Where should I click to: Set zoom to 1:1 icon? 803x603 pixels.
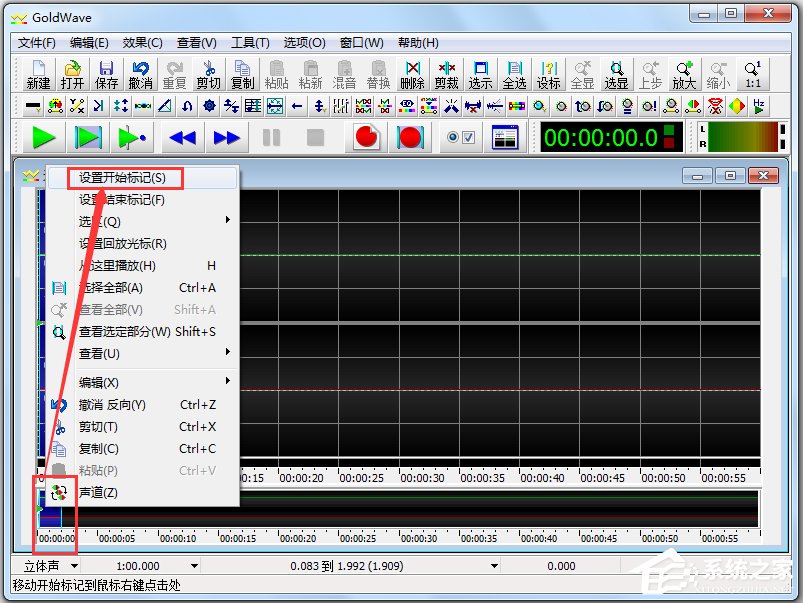coord(752,75)
